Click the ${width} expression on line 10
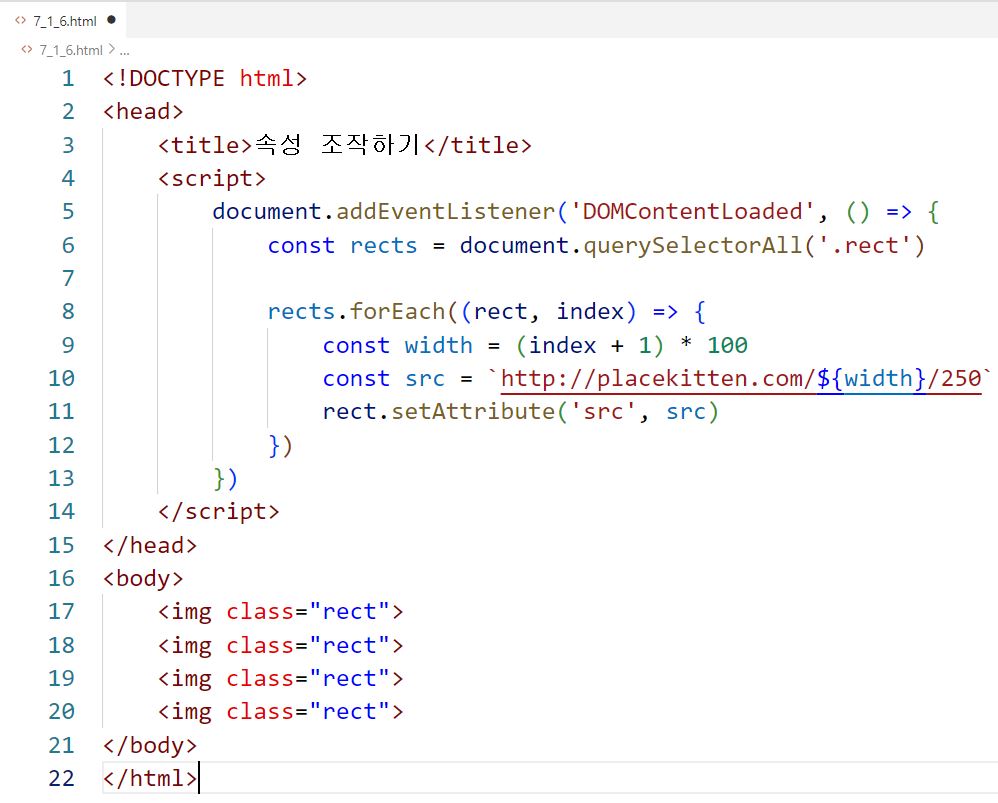The width and height of the screenshot is (998, 803). coord(872,379)
